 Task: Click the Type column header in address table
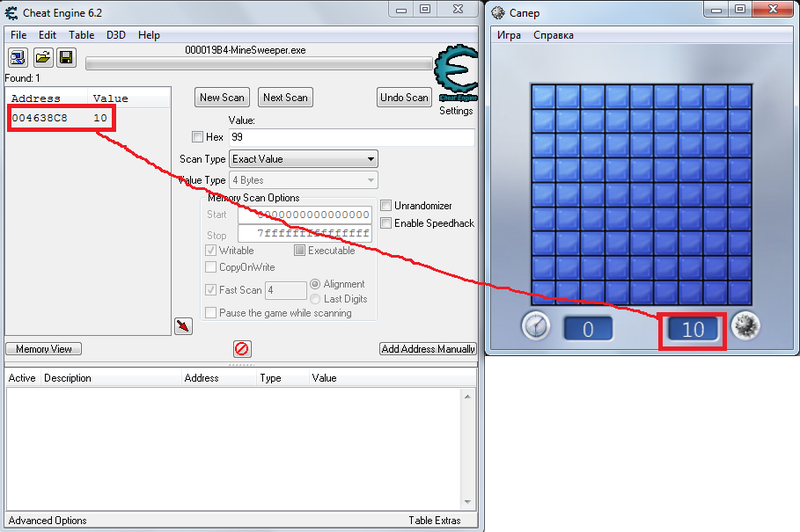point(282,378)
